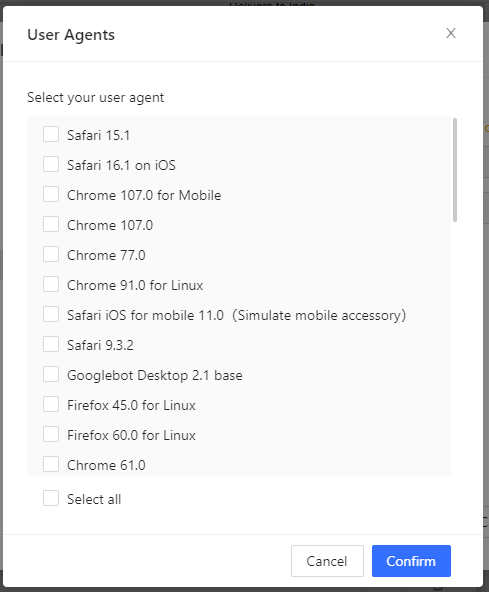Tick the Safari 9.3.2 checkbox
The image size is (489, 592).
51,344
